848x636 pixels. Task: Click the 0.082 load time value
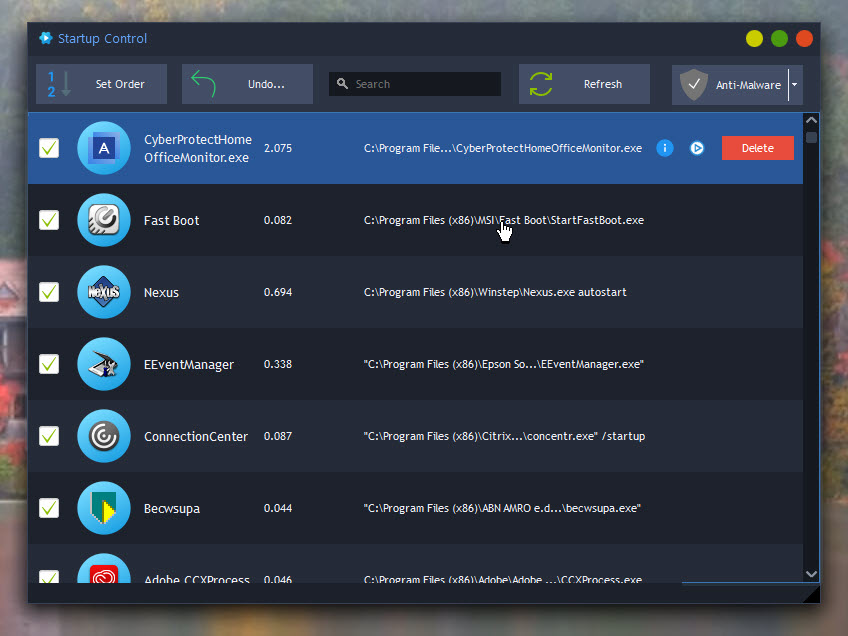[278, 220]
